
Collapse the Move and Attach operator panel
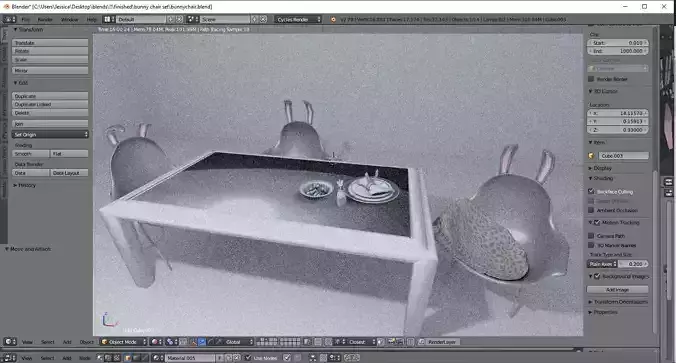(28, 249)
